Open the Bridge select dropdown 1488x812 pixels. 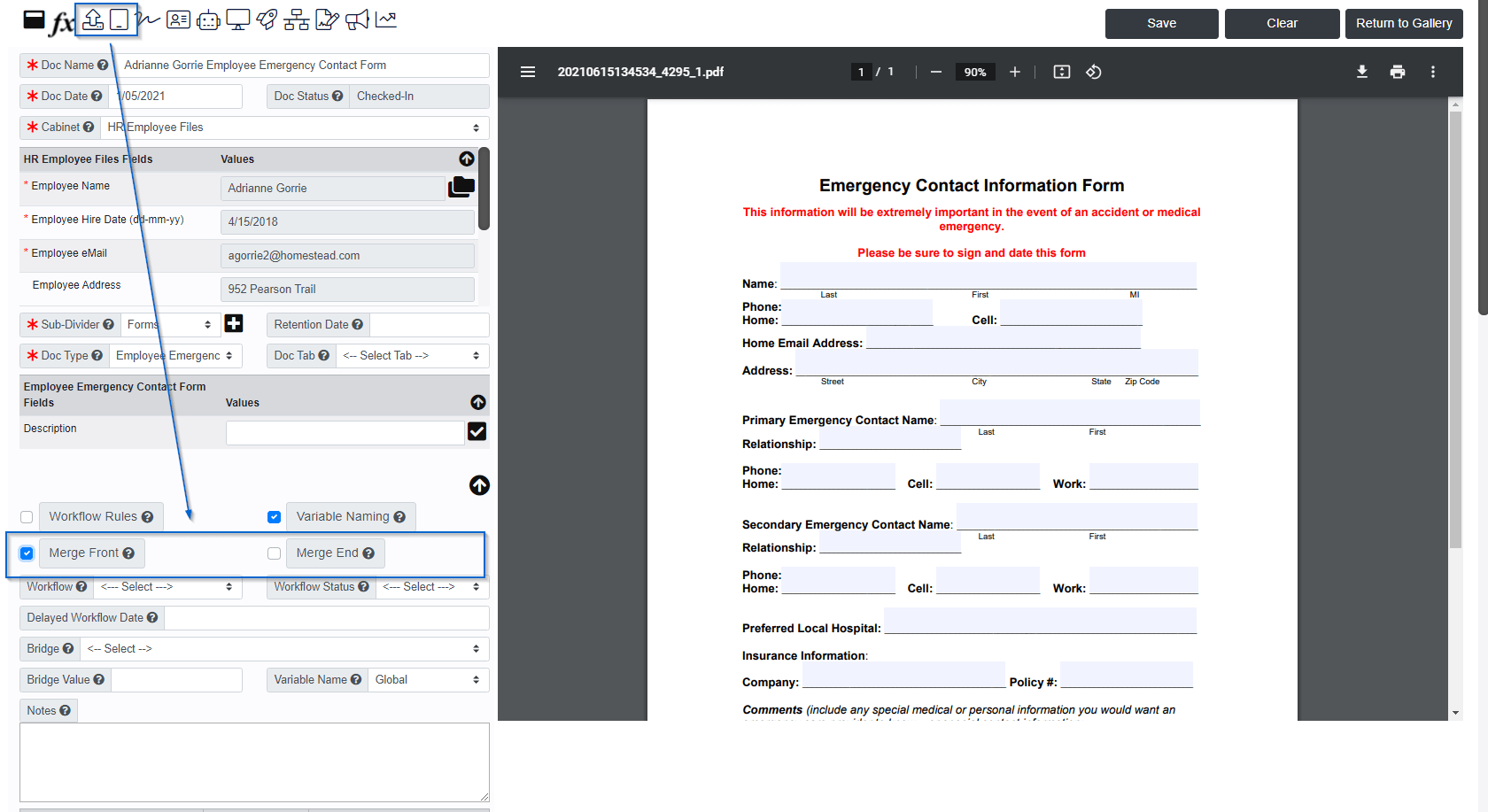285,649
